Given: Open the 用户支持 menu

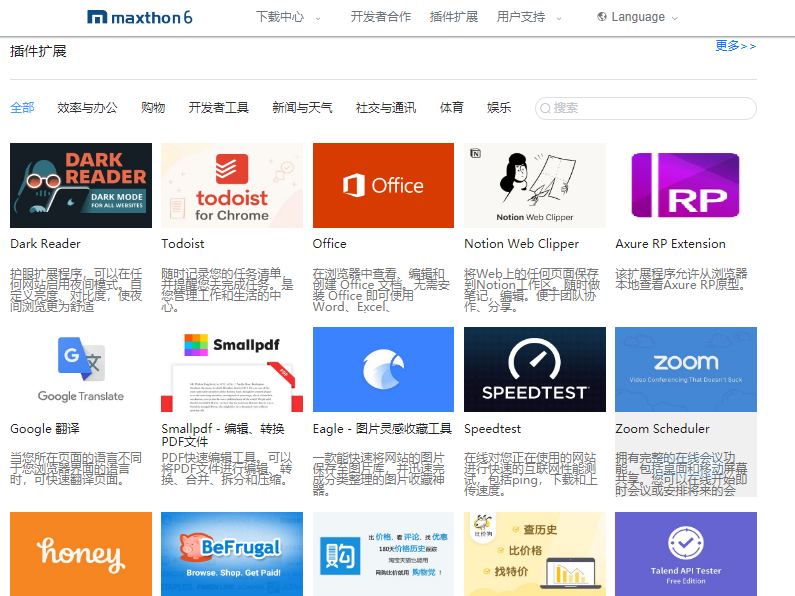Looking at the screenshot, I should point(521,17).
